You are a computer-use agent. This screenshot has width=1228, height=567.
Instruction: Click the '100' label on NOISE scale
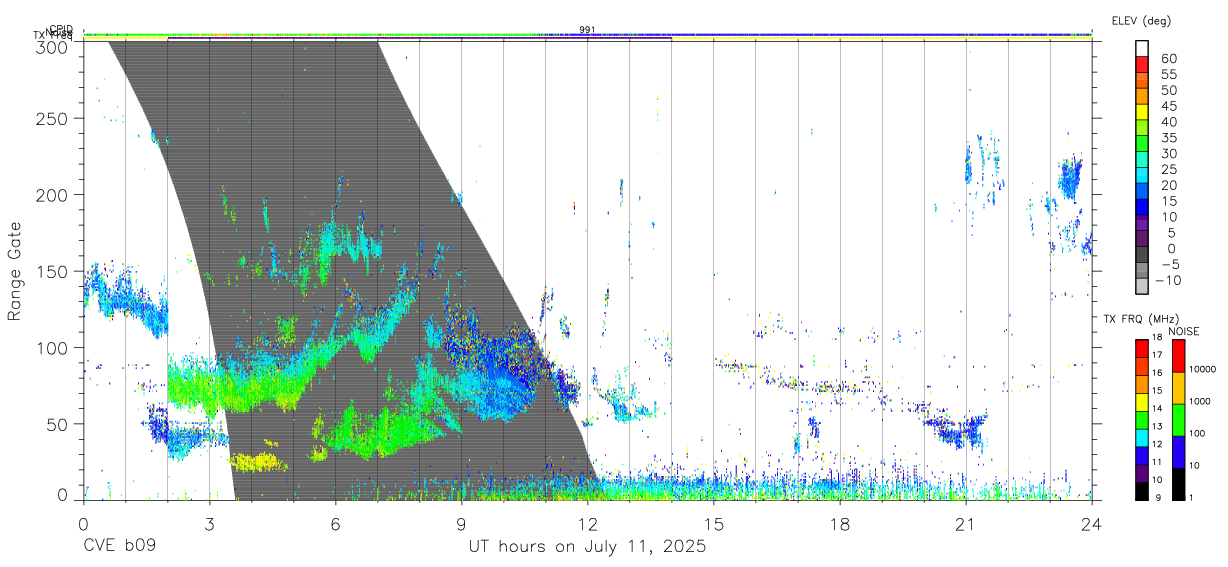coord(1197,433)
